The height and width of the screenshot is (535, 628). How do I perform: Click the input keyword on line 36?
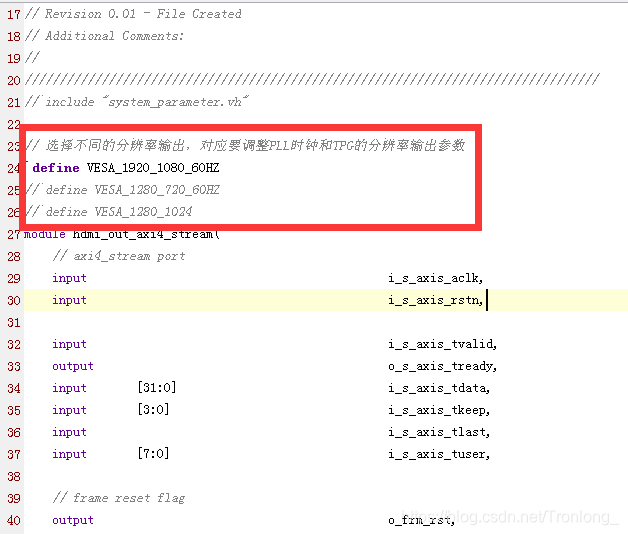(x=69, y=432)
